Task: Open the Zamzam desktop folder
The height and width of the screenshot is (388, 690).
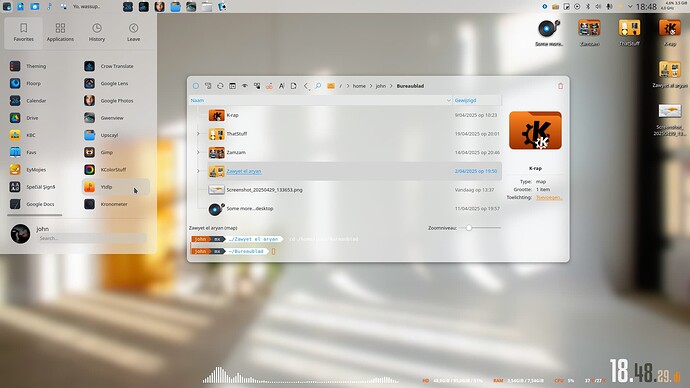Action: pos(589,33)
